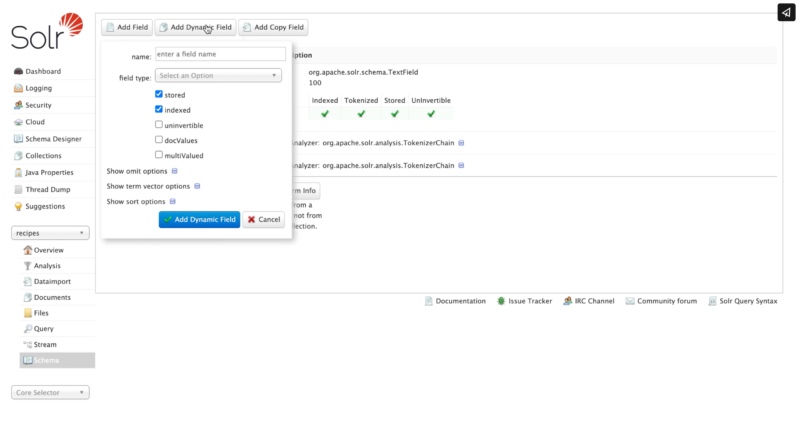Expand the second analyzer TokenizerChain details
The width and height of the screenshot is (800, 423).
click(461, 165)
